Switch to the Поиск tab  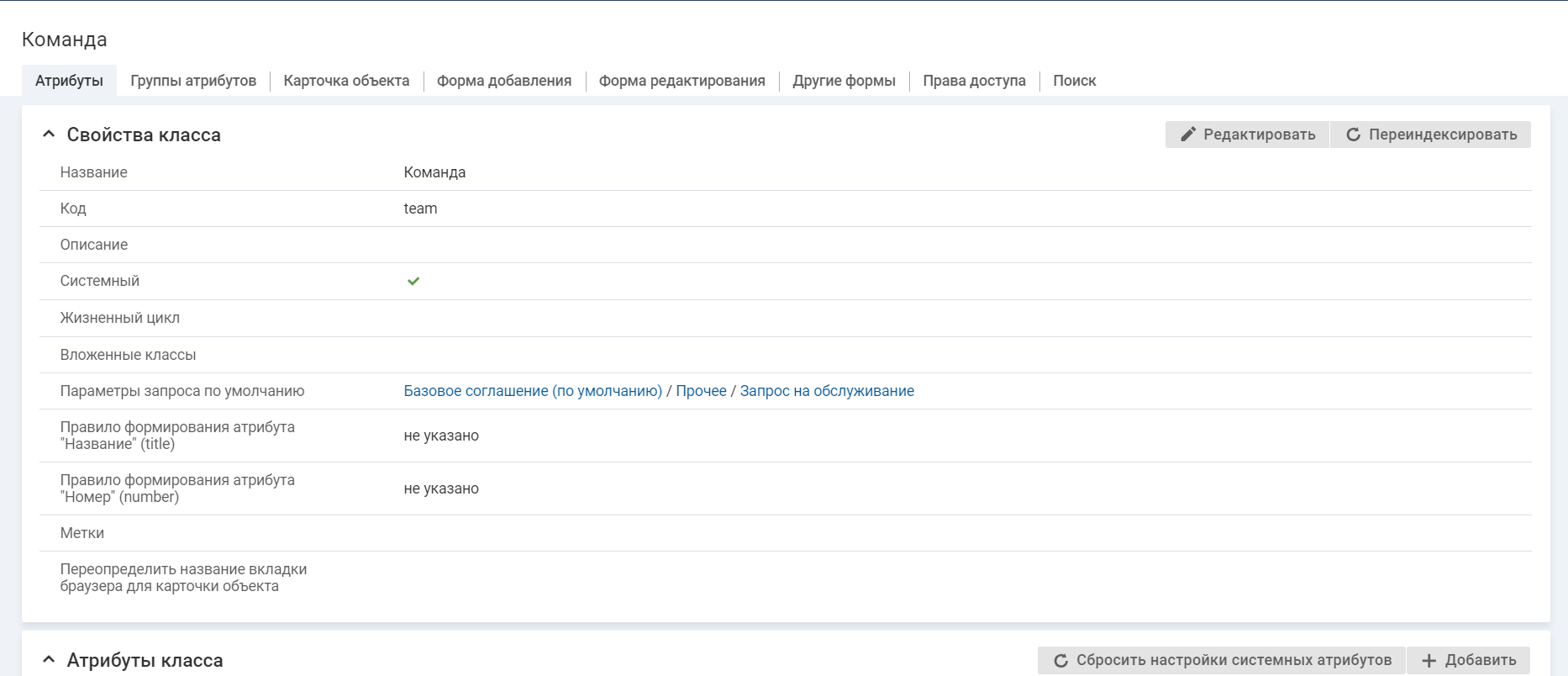click(x=1074, y=81)
